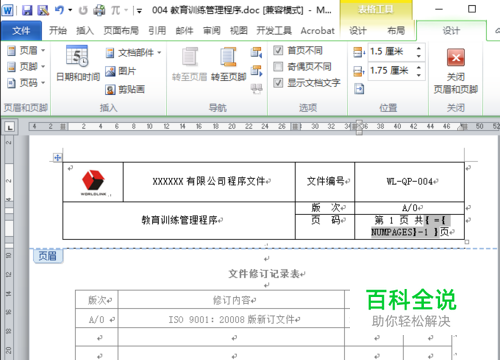The width and height of the screenshot is (500, 360).
Task: Click the 文件修订记录表 heading
Action: pyautogui.click(x=264, y=274)
